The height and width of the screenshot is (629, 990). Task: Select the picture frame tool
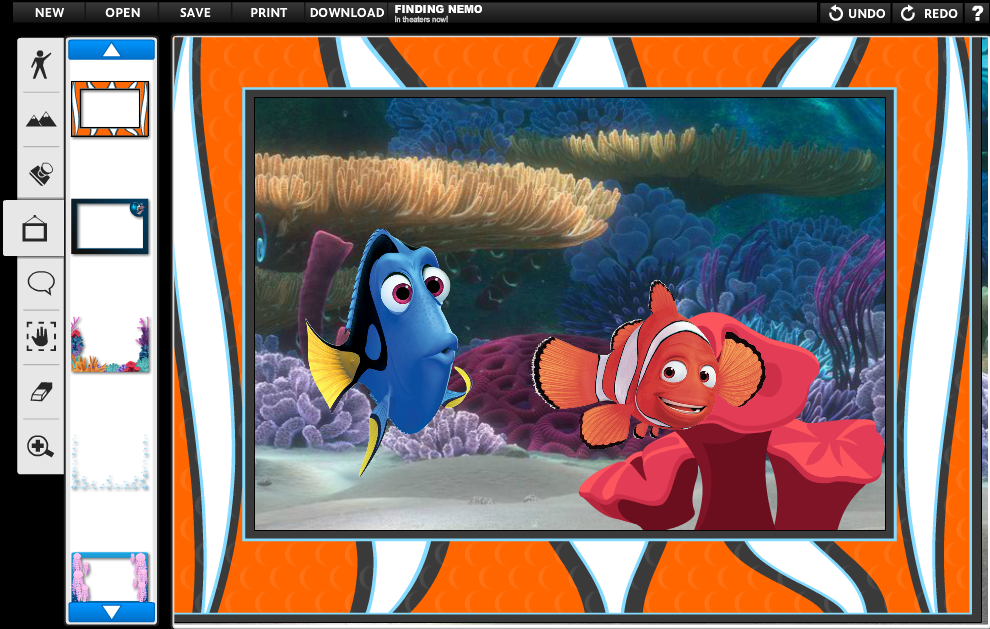(x=35, y=228)
